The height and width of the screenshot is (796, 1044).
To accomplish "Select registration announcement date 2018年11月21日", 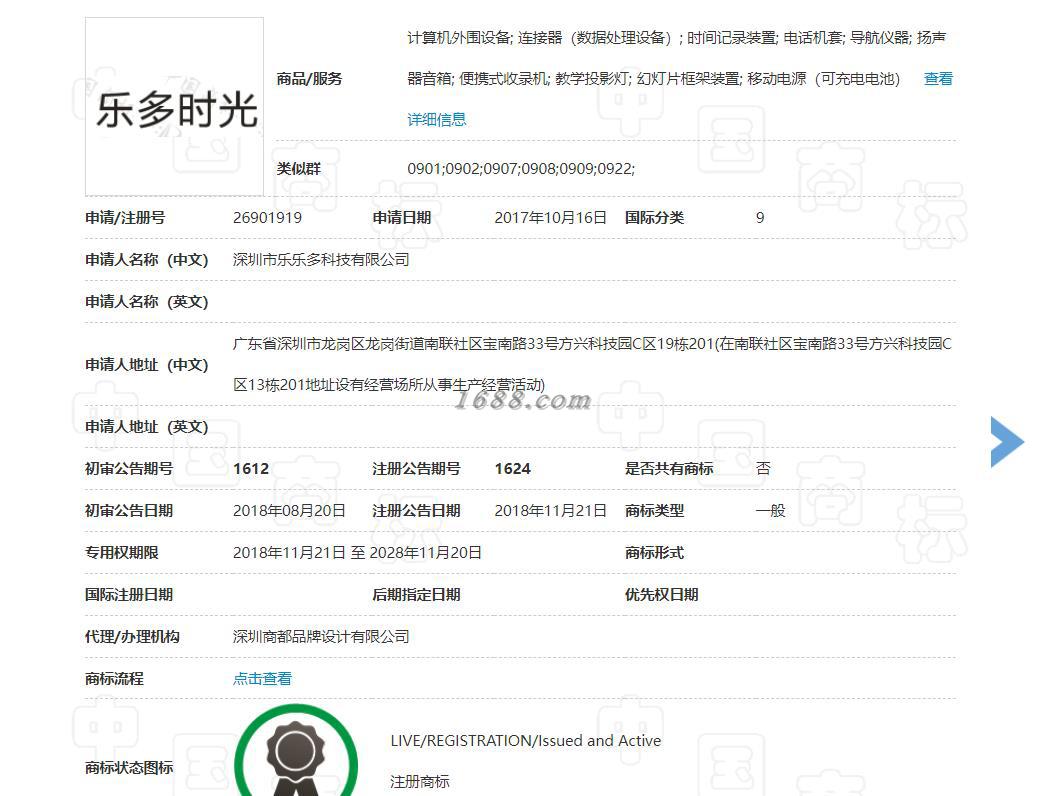I will (x=551, y=510).
